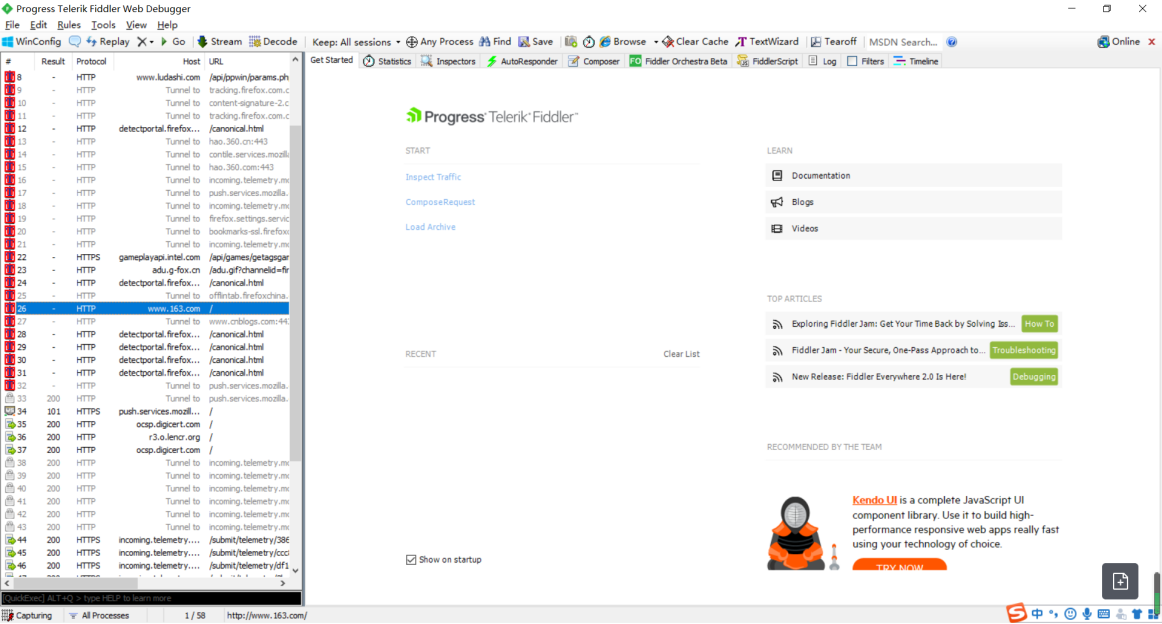The height and width of the screenshot is (624, 1162).
Task: Click Clear Cache in the toolbar
Action: (695, 42)
